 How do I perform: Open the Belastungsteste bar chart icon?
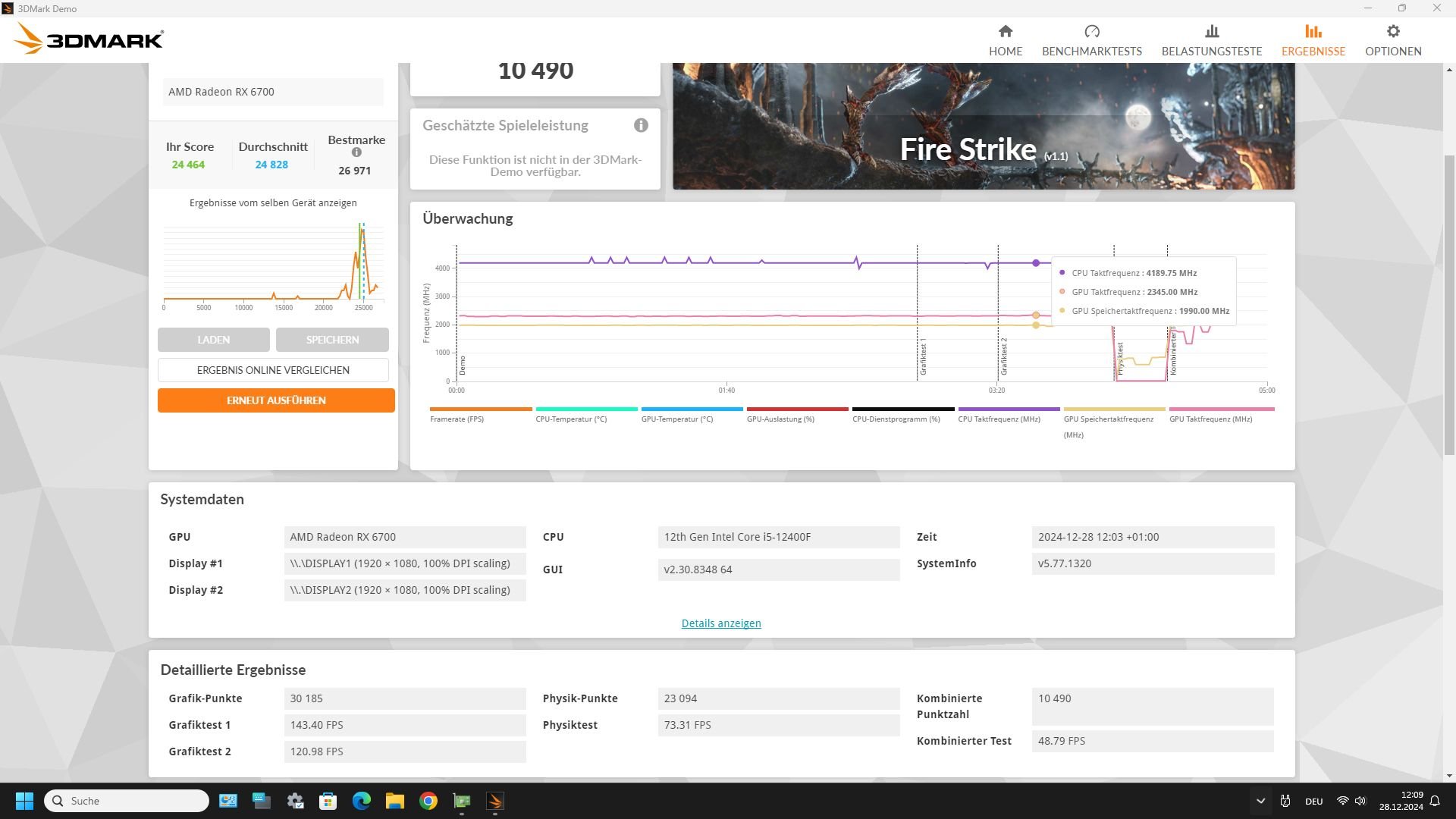pos(1212,31)
